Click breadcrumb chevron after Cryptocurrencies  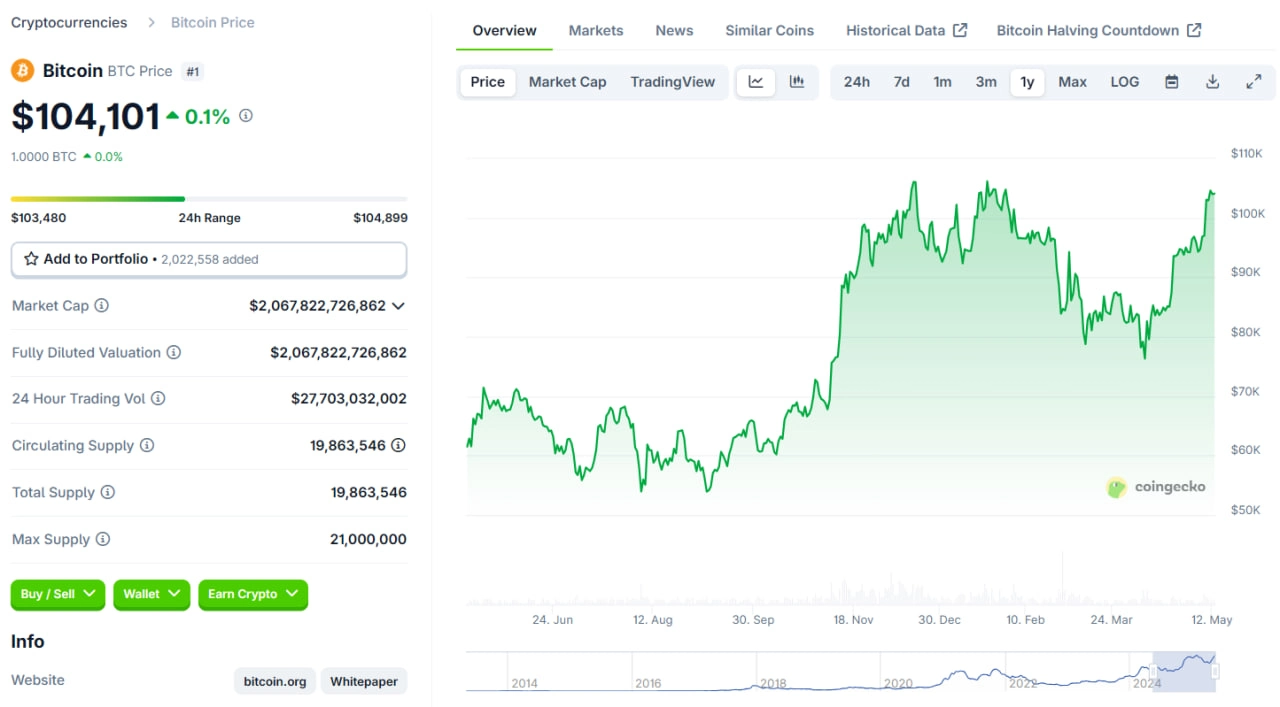pos(151,22)
